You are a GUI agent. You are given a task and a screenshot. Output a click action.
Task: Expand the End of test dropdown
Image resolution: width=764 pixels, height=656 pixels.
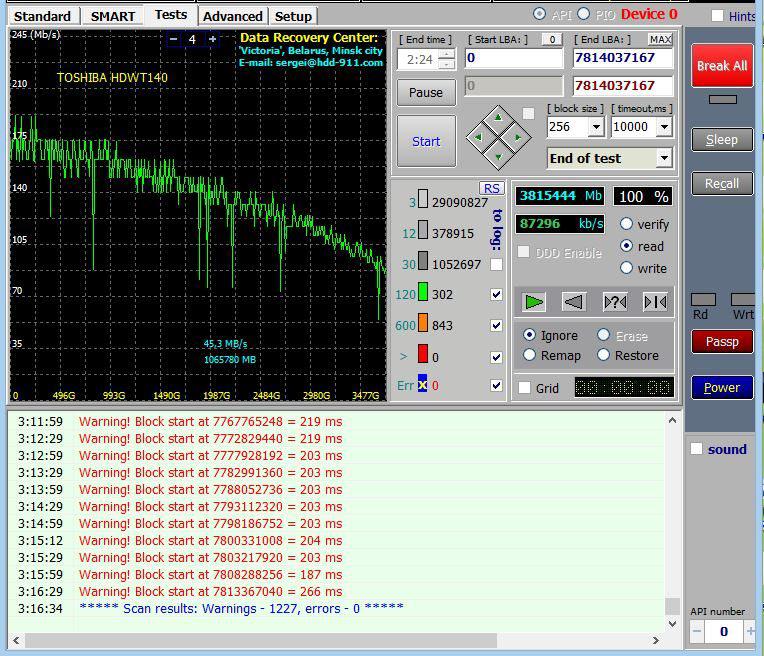point(664,158)
